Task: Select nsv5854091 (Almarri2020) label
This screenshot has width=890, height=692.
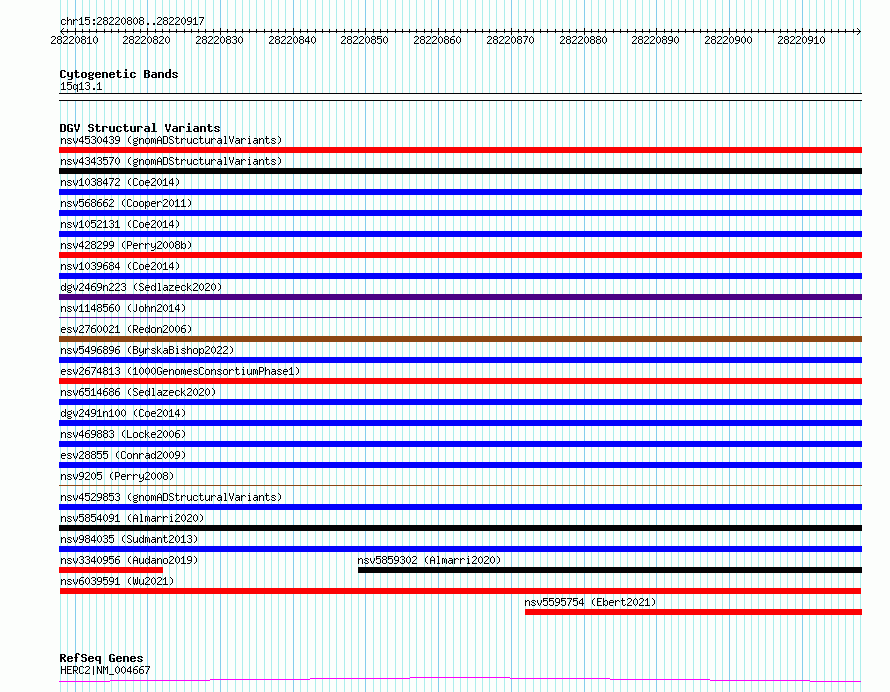Action: (x=132, y=518)
